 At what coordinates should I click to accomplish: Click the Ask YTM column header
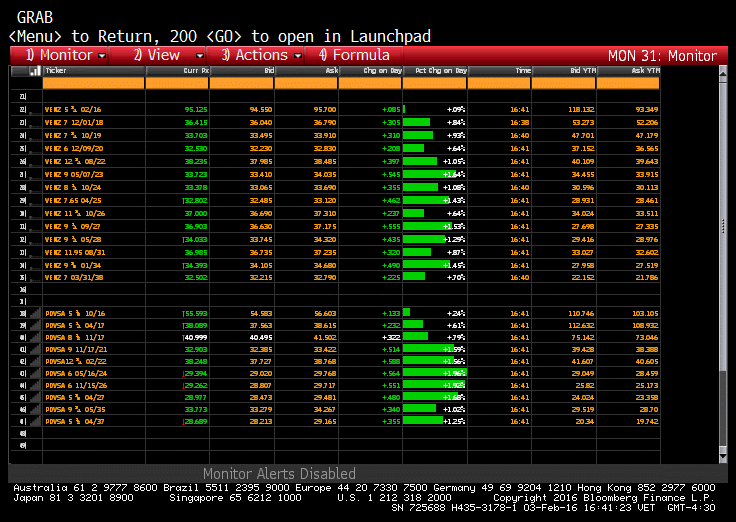[628, 71]
